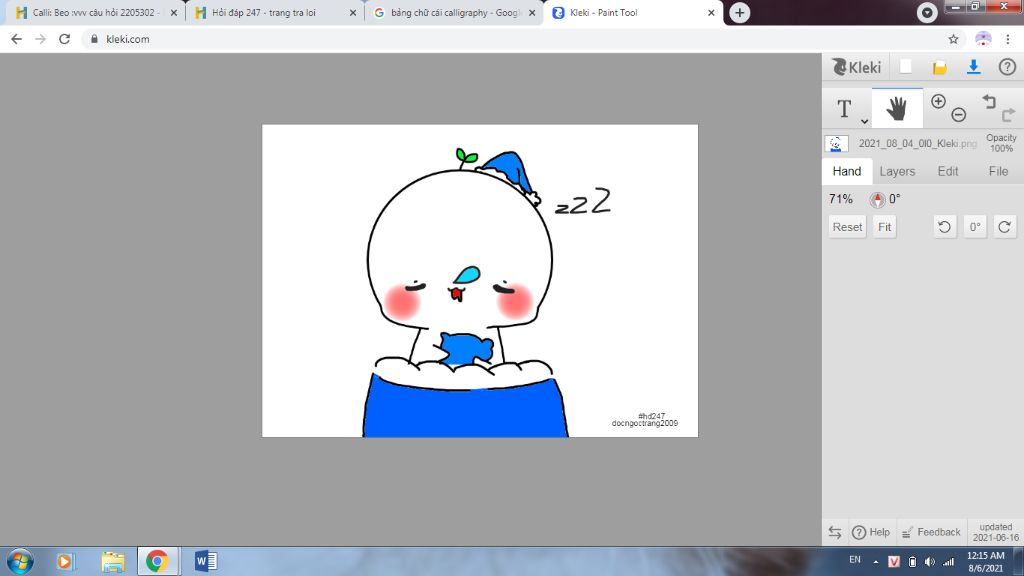Click the Chrome taskbar icon

[157, 561]
